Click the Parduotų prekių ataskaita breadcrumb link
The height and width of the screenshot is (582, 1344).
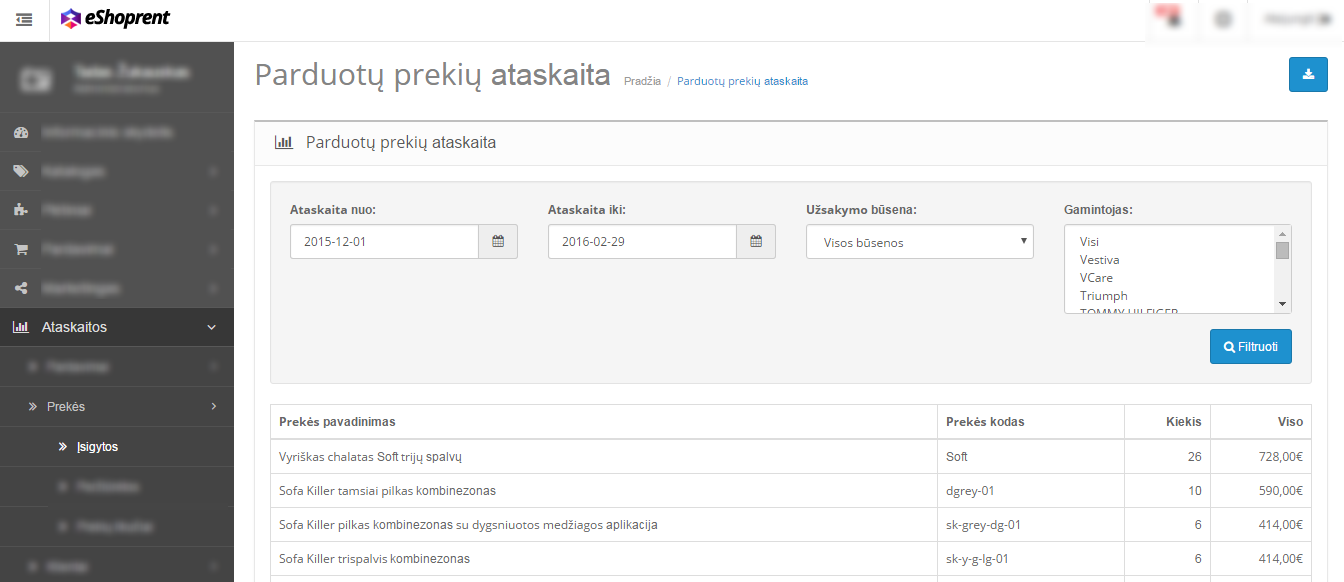742,81
